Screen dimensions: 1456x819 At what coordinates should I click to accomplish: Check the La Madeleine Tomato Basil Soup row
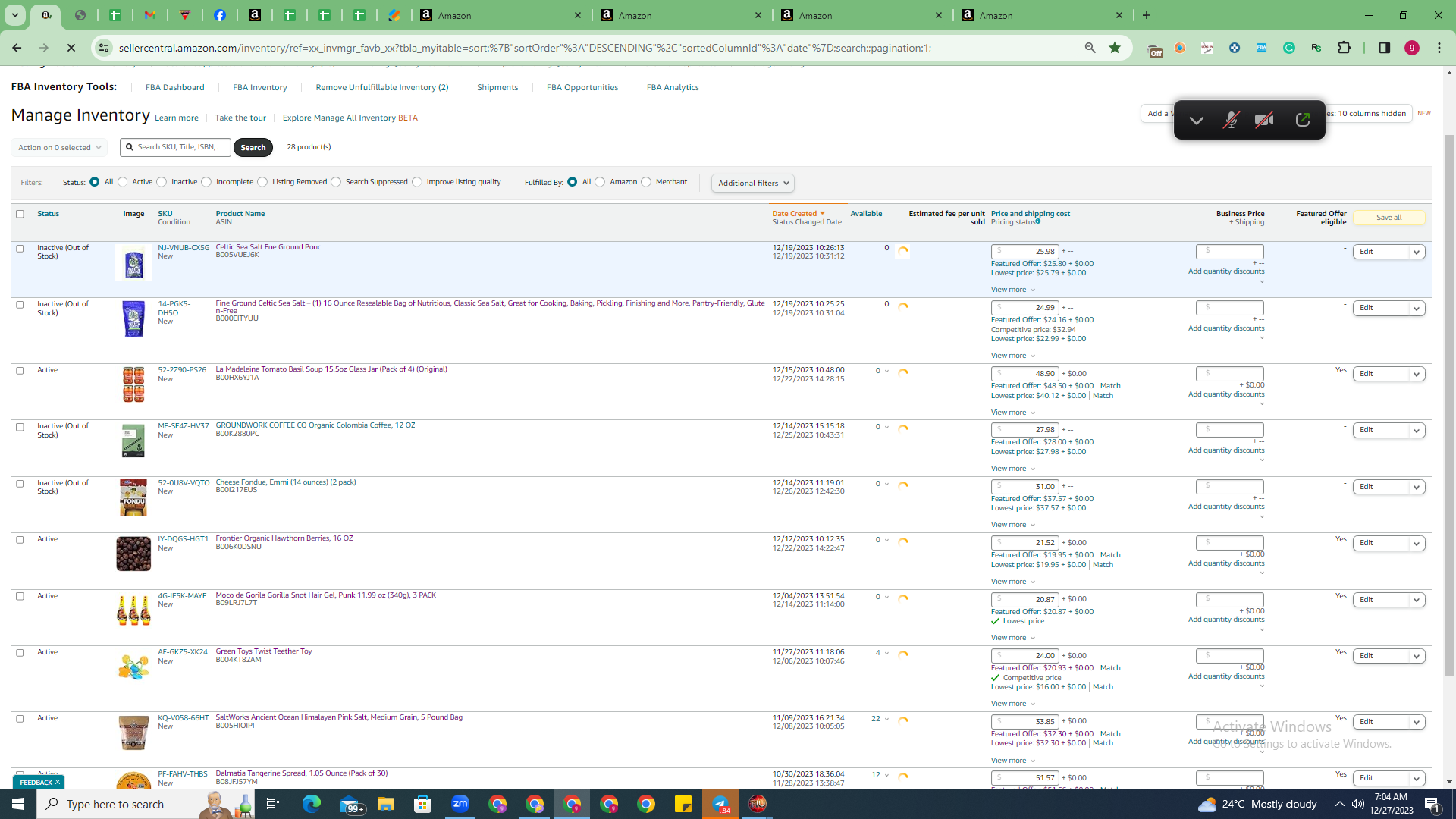[20, 370]
